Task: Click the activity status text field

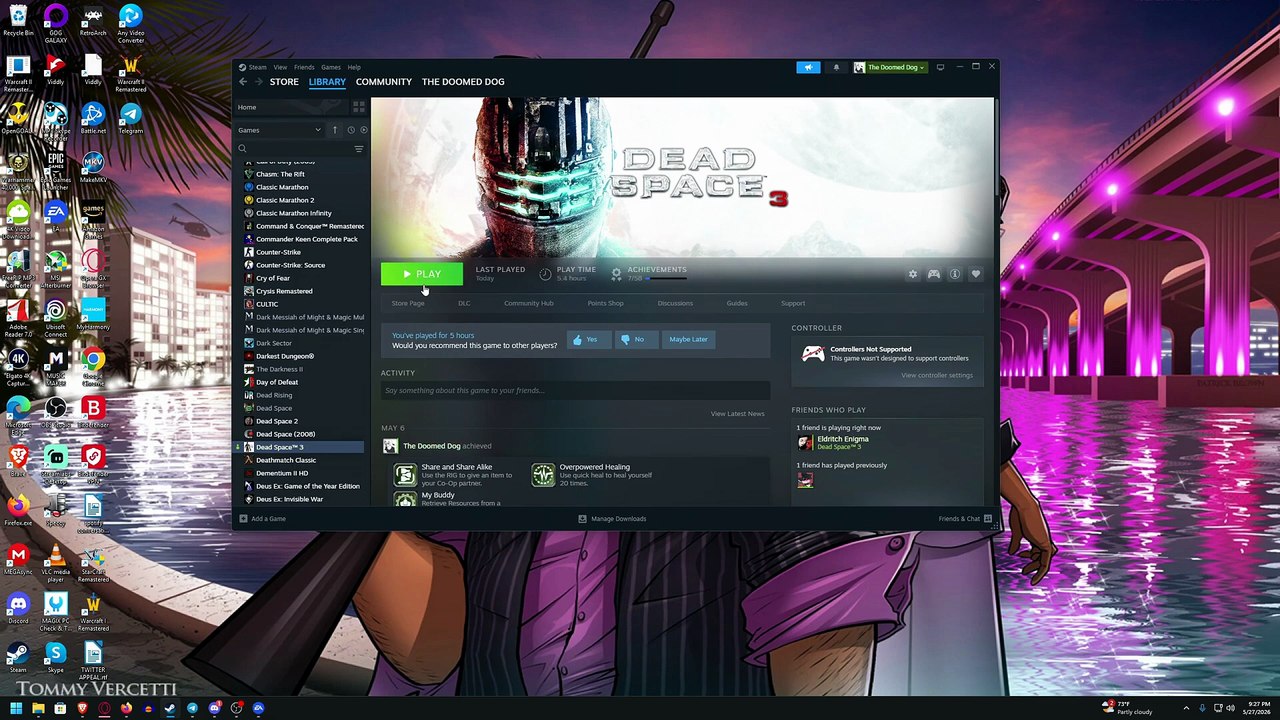Action: coord(575,391)
